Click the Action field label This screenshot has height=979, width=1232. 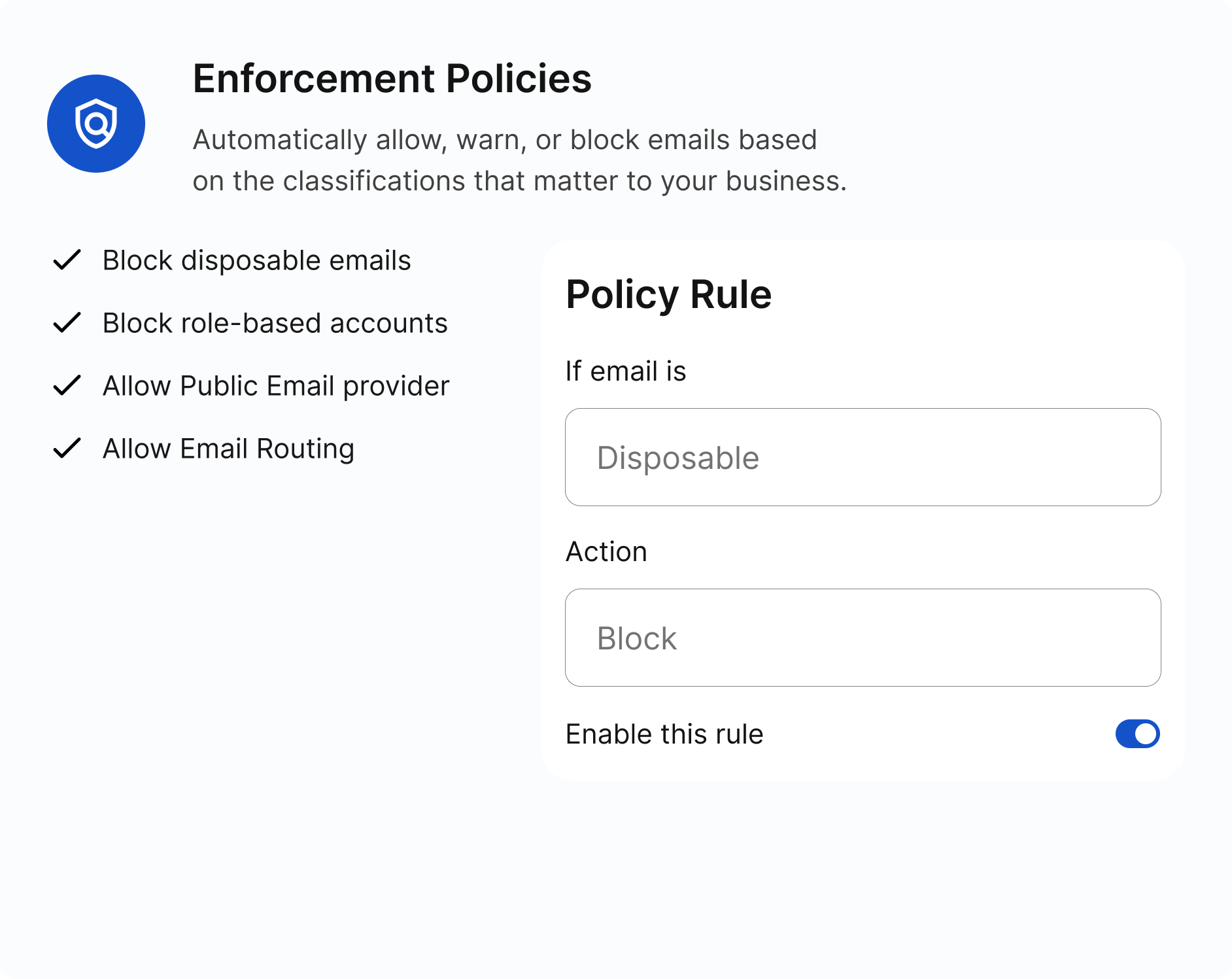(x=607, y=551)
